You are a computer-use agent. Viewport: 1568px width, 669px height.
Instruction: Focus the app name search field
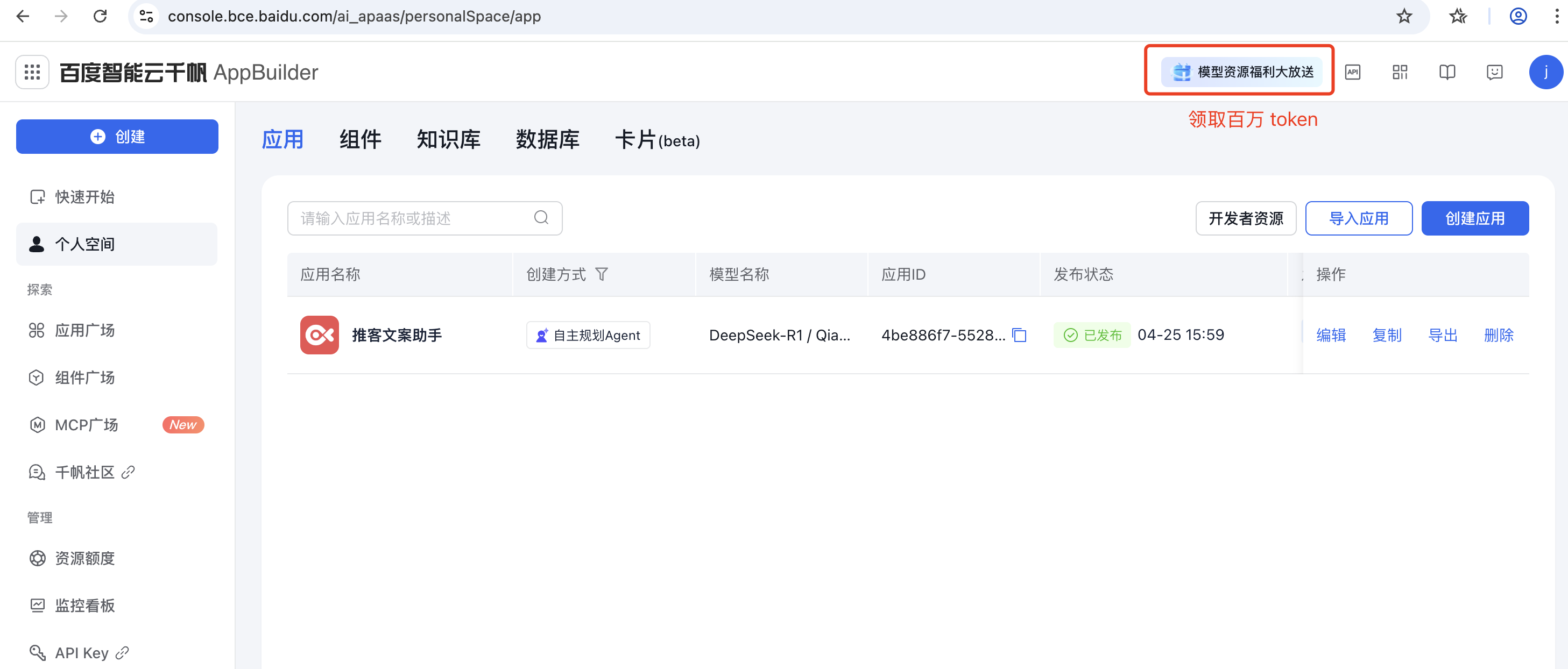pyautogui.click(x=425, y=218)
